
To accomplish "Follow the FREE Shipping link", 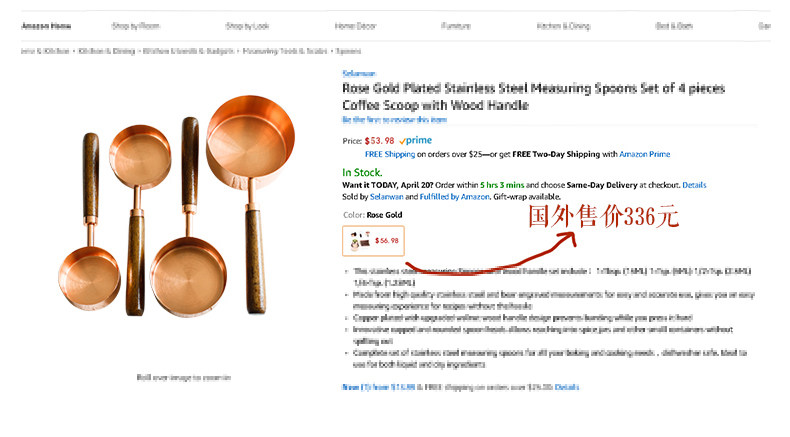I will pyautogui.click(x=388, y=155).
